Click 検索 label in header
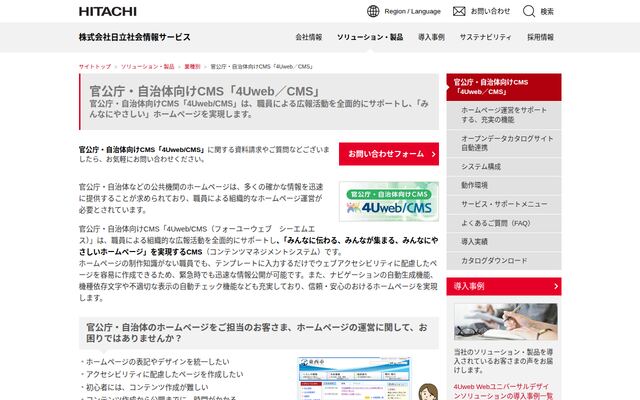Viewport: 640px width, 400px height. 547,11
